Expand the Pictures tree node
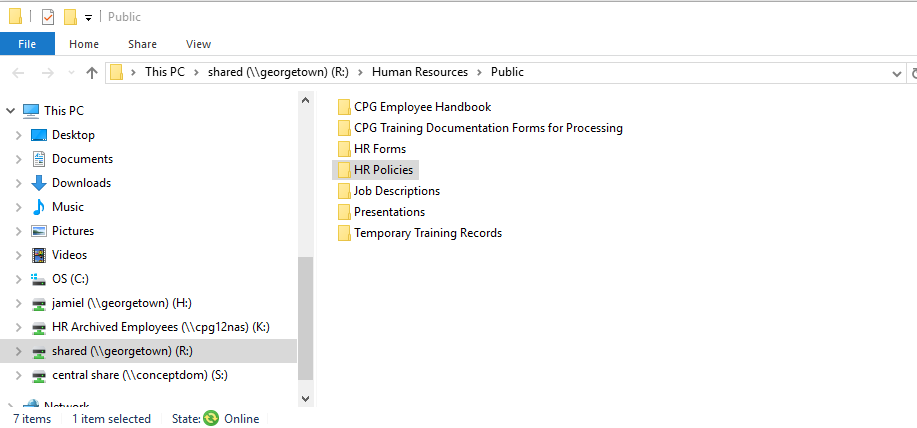 [x=19, y=231]
